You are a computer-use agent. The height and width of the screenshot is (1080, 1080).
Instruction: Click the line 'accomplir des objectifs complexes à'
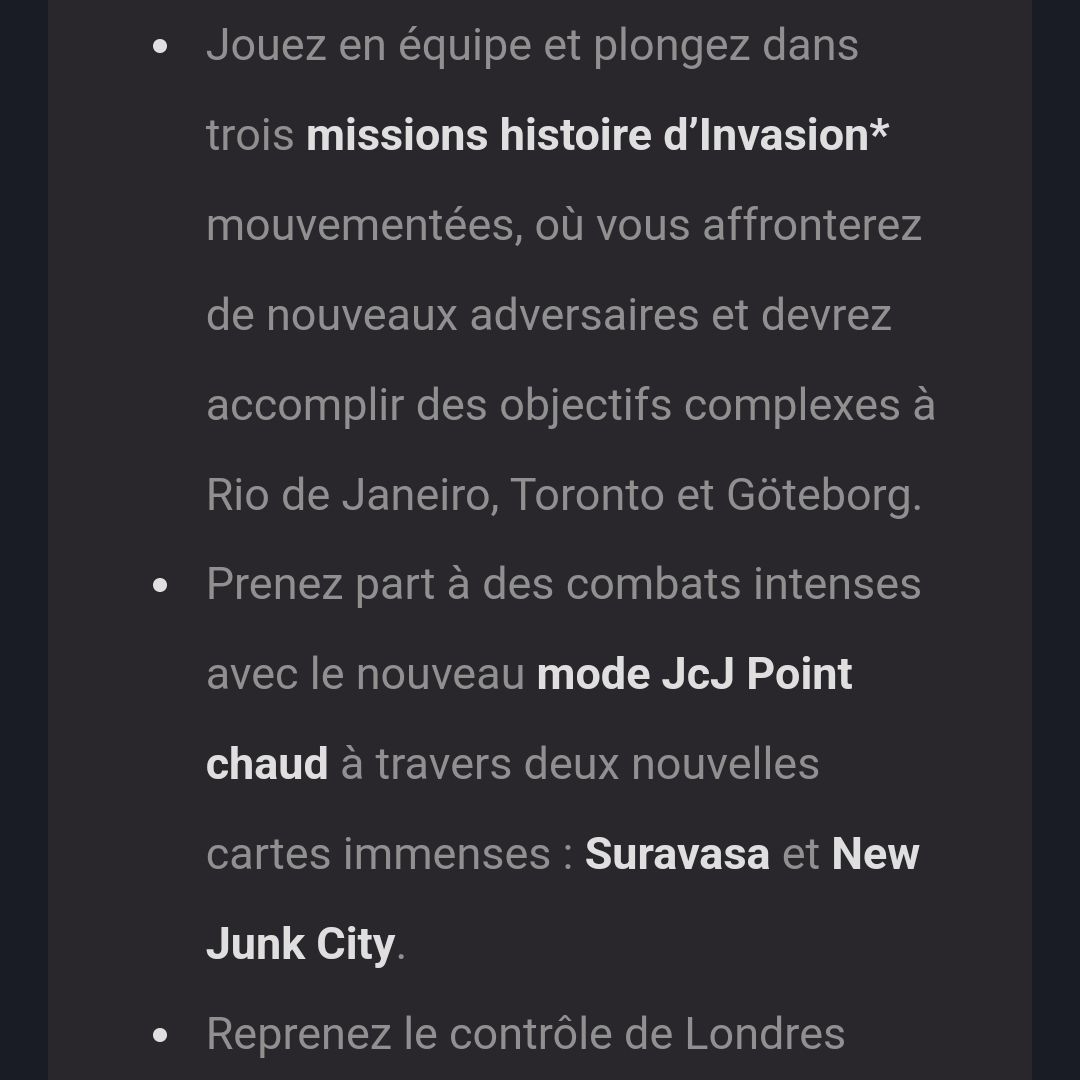(x=571, y=405)
